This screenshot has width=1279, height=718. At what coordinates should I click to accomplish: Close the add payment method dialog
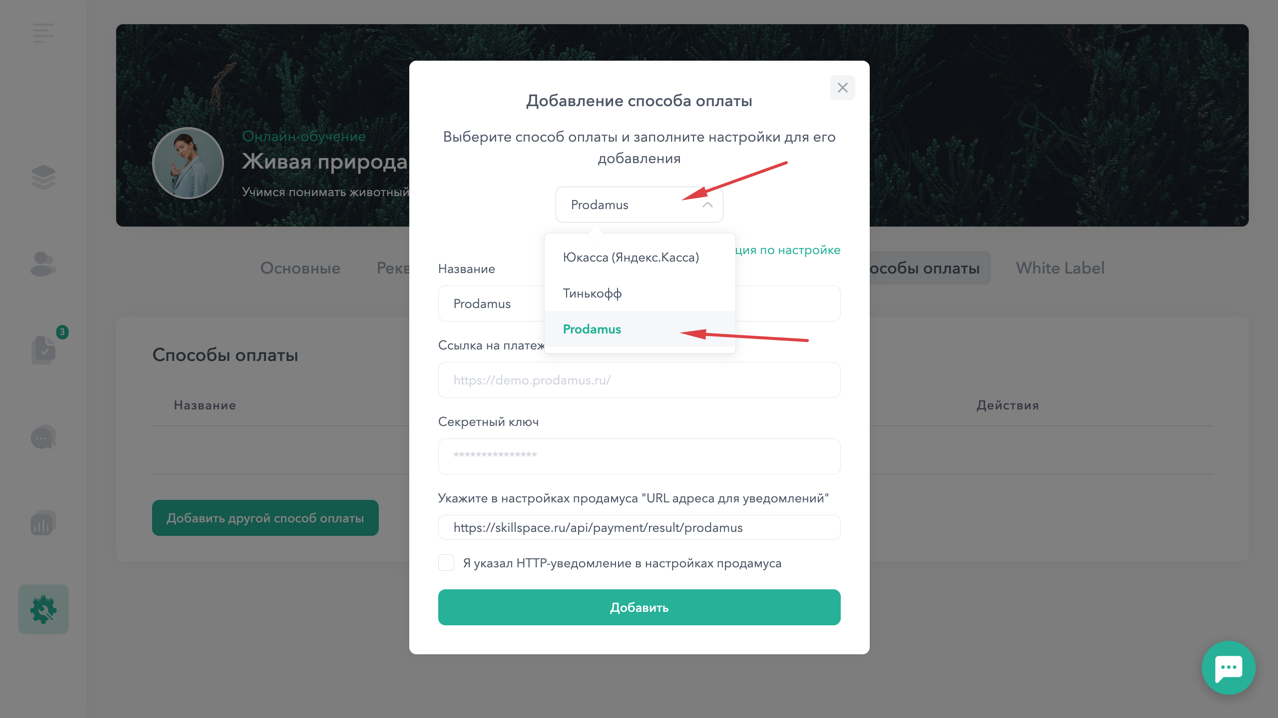(842, 88)
